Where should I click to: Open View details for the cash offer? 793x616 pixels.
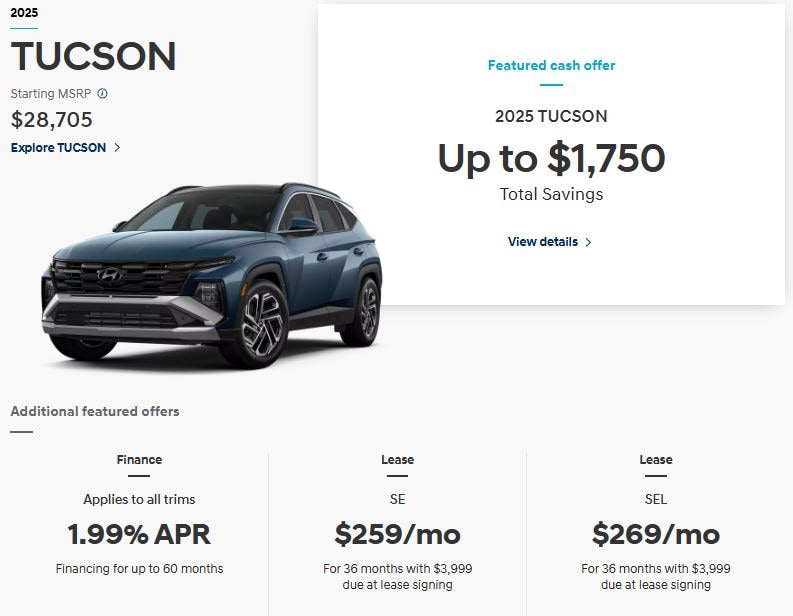[543, 242]
